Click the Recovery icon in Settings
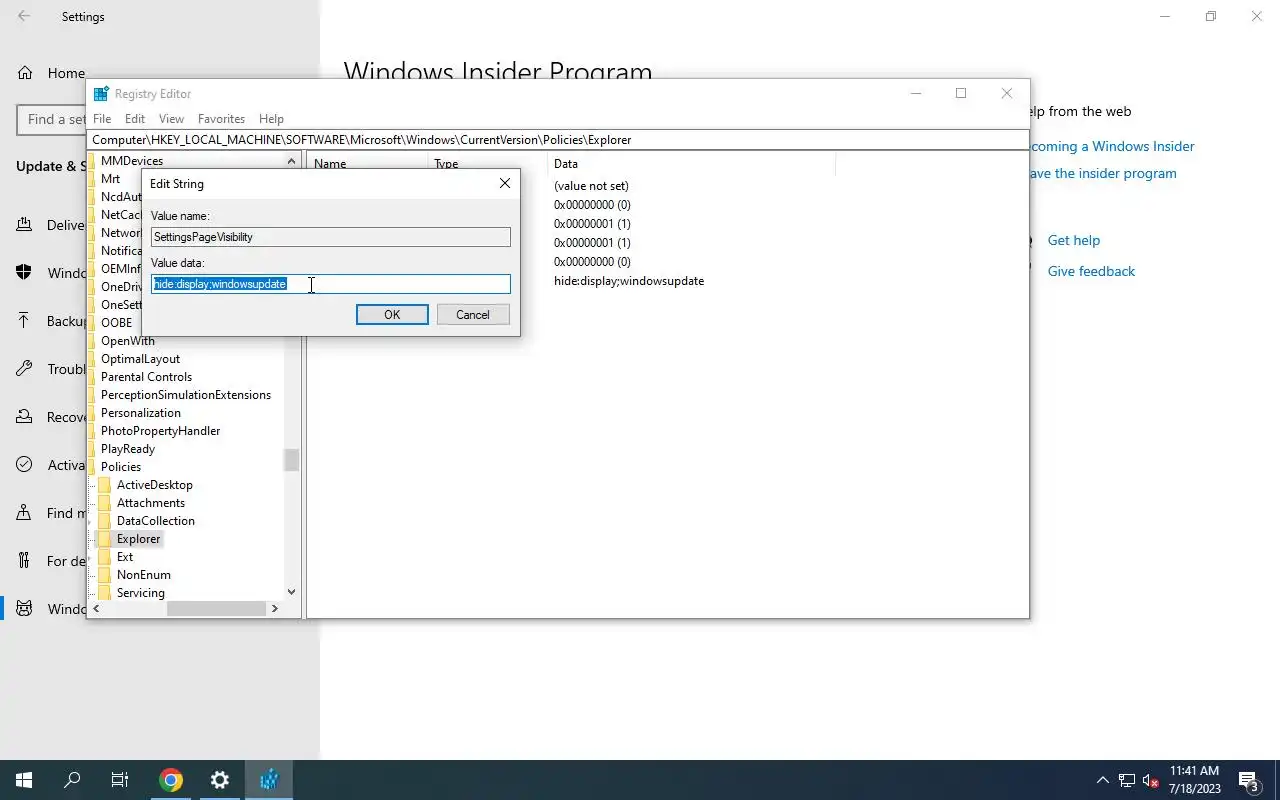This screenshot has width=1280, height=800. [24, 417]
